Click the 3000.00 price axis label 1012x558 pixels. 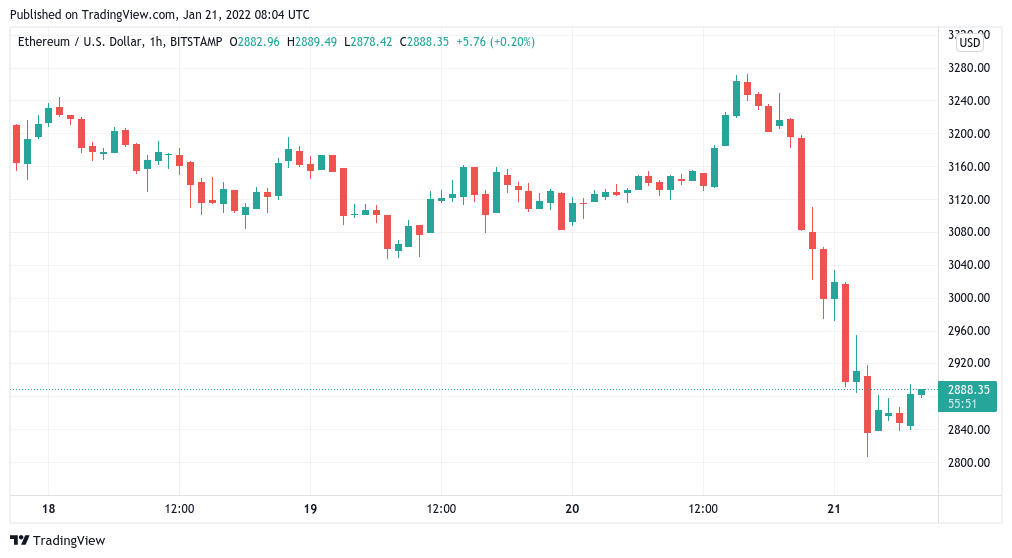pos(969,298)
